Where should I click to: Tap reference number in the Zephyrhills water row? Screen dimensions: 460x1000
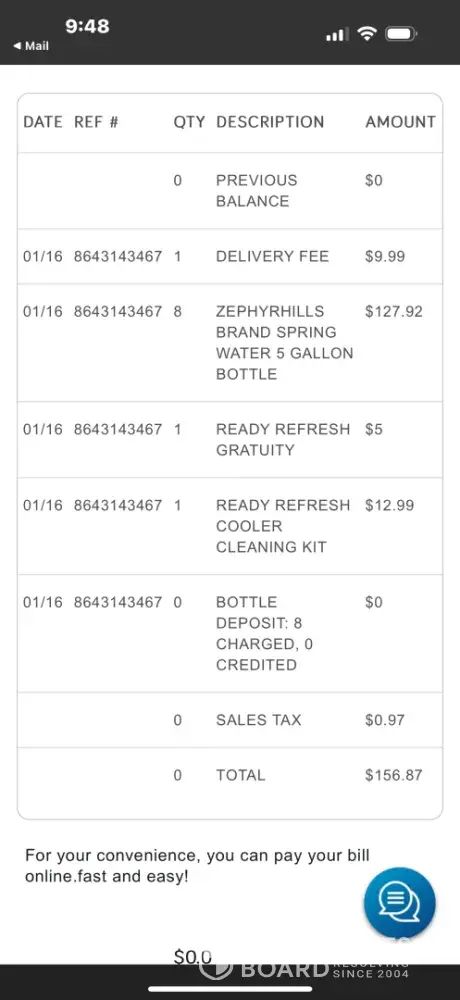click(118, 311)
